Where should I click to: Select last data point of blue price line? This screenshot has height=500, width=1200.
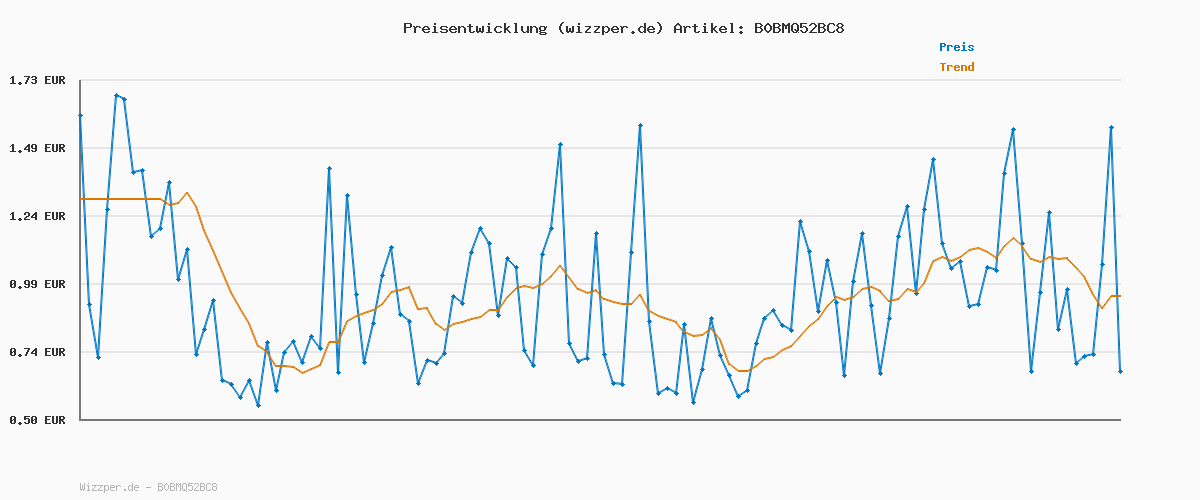[1120, 372]
